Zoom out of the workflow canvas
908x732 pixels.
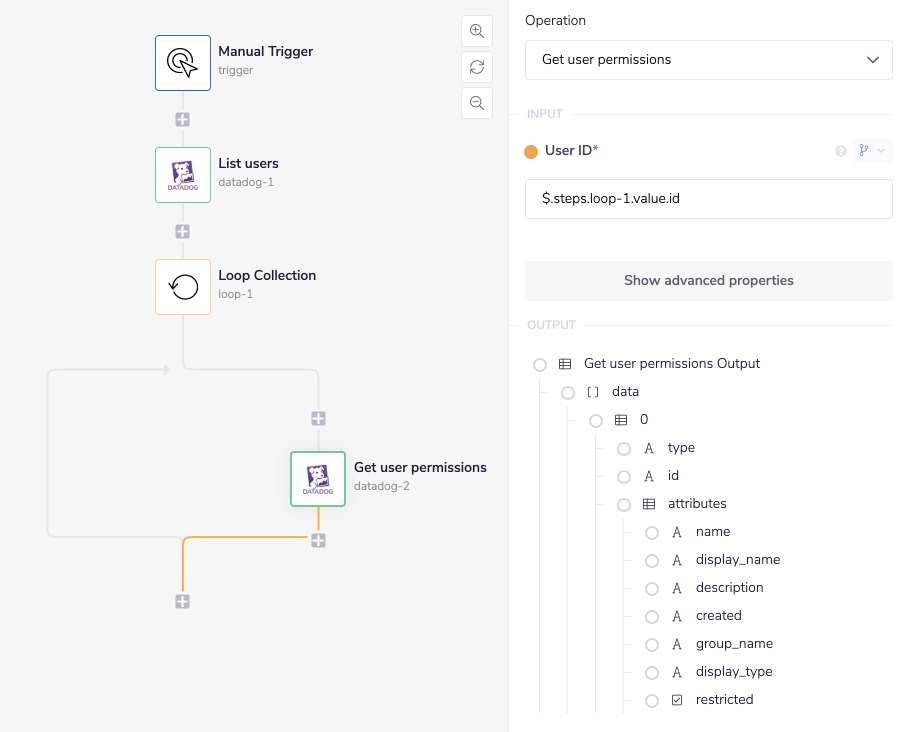[x=477, y=103]
